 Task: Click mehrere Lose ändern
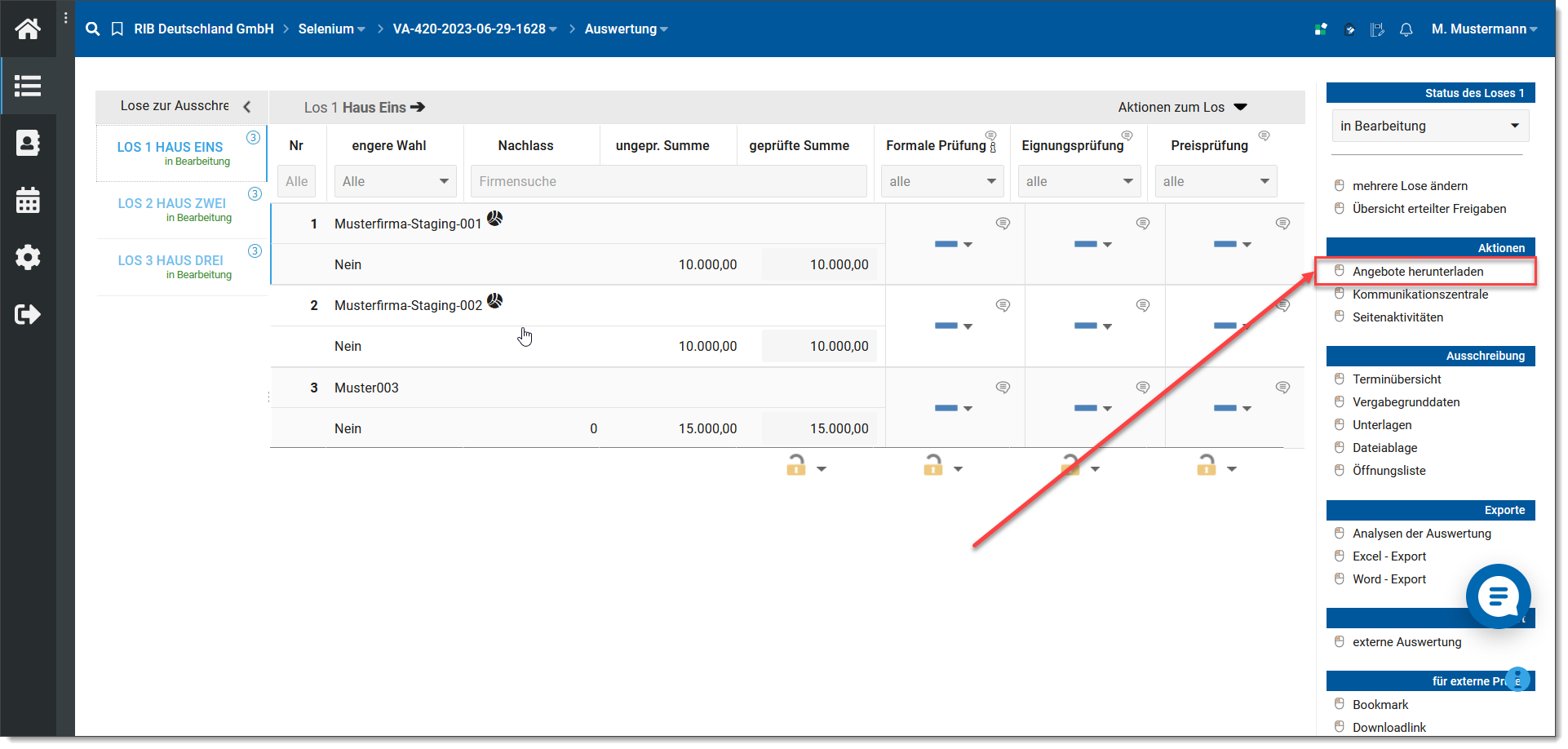tap(1410, 185)
